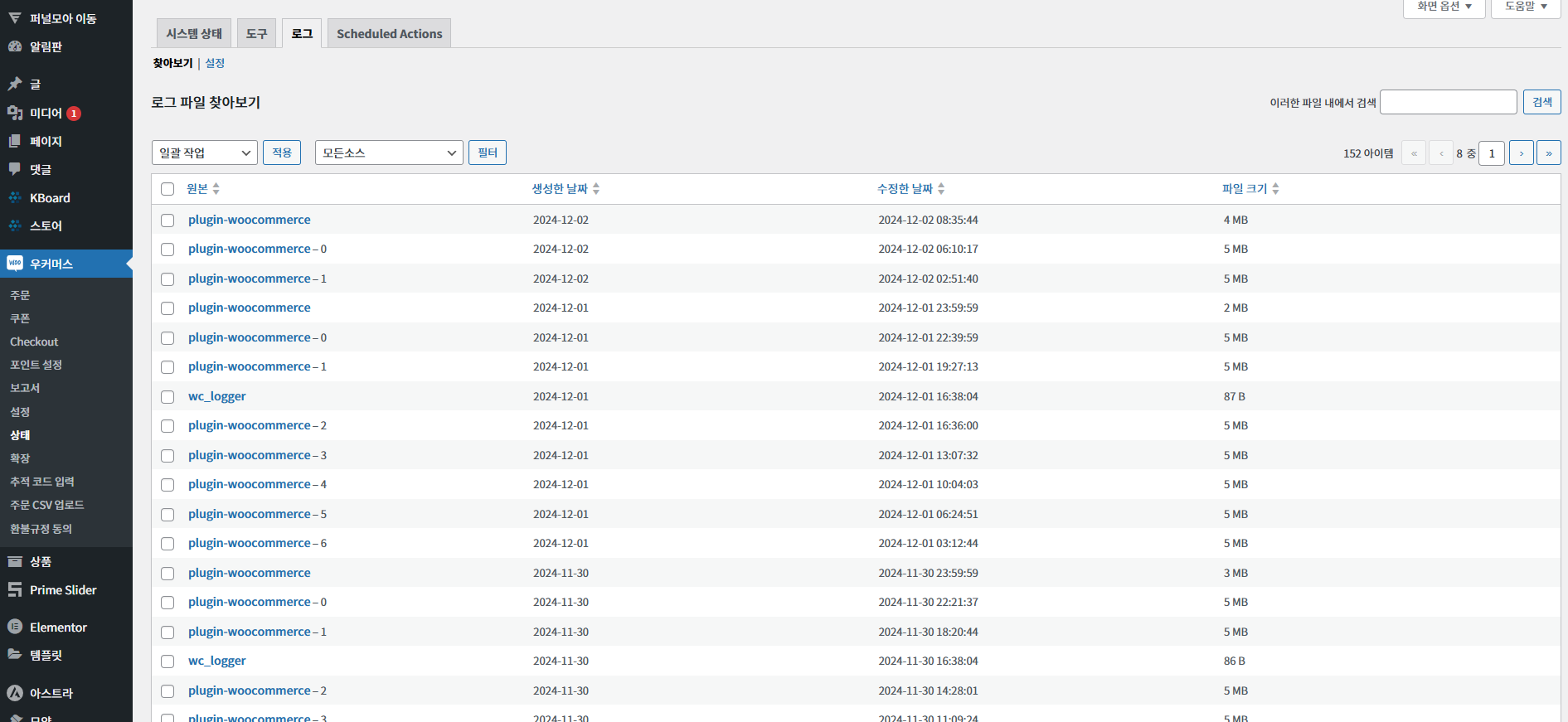Click the 글 pushpin icon in sidebar

pos(15,84)
